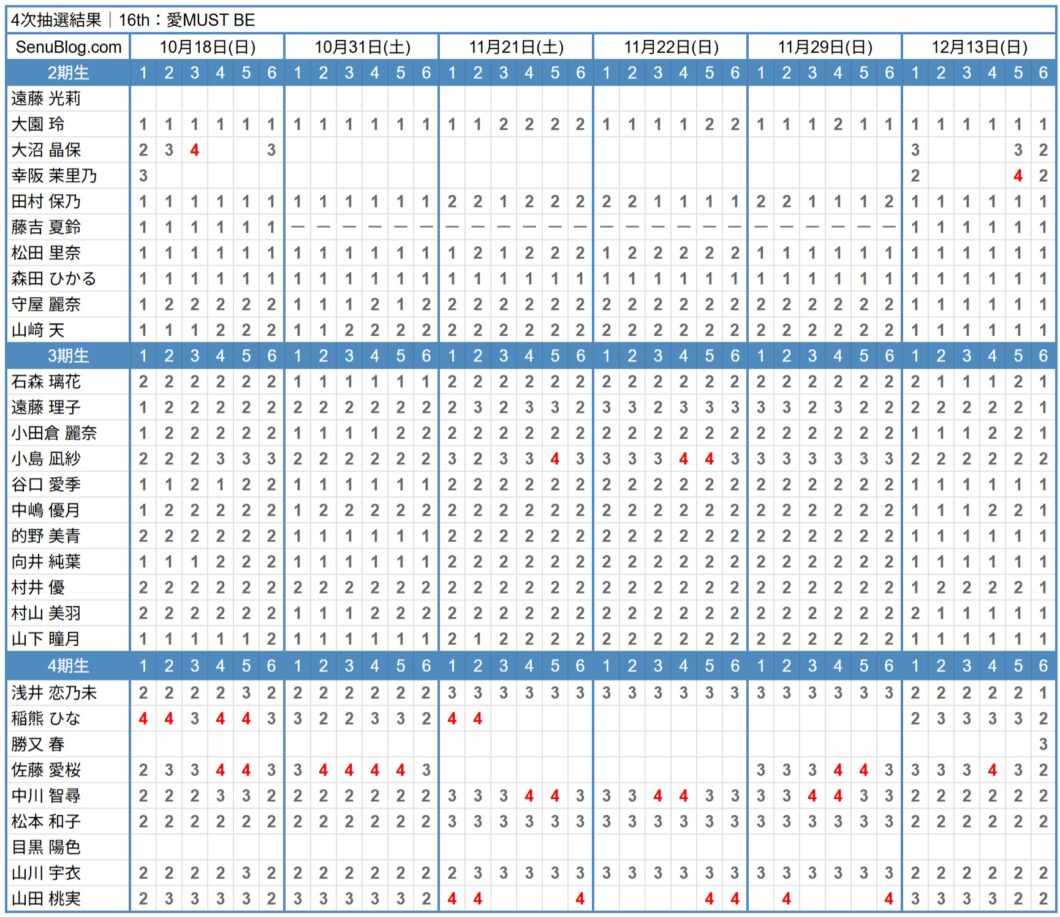
Task: Select the name '中川 智尋'
Action: [46, 795]
